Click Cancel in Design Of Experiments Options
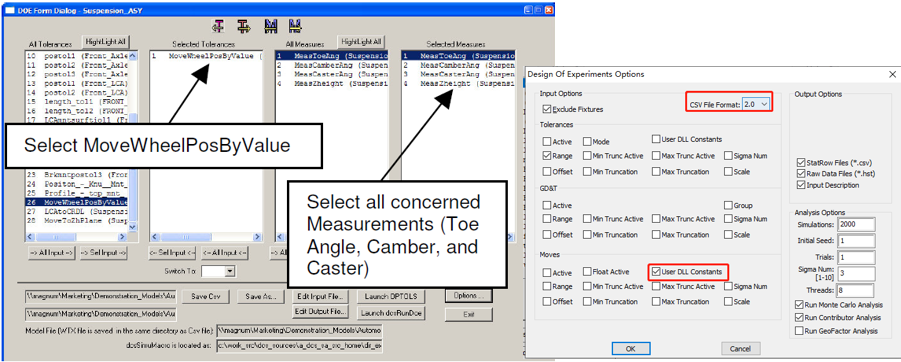The image size is (901, 362). pos(741,348)
